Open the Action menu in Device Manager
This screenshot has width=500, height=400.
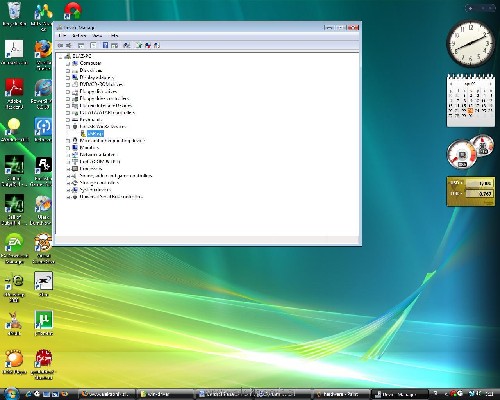(79, 35)
